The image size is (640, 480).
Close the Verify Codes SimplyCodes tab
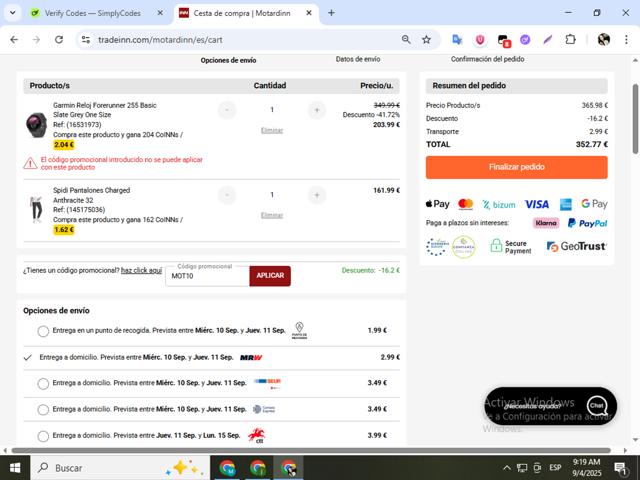[160, 13]
